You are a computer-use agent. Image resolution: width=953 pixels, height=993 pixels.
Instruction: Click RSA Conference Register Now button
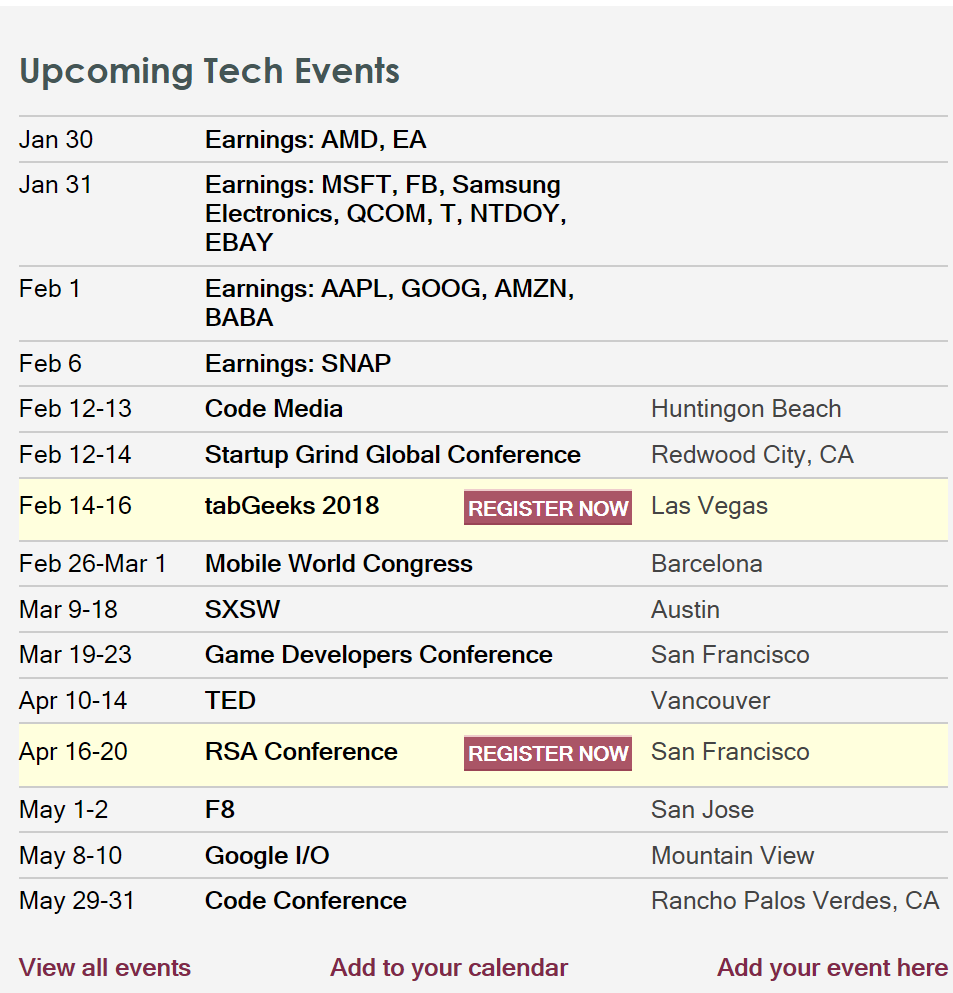(547, 753)
